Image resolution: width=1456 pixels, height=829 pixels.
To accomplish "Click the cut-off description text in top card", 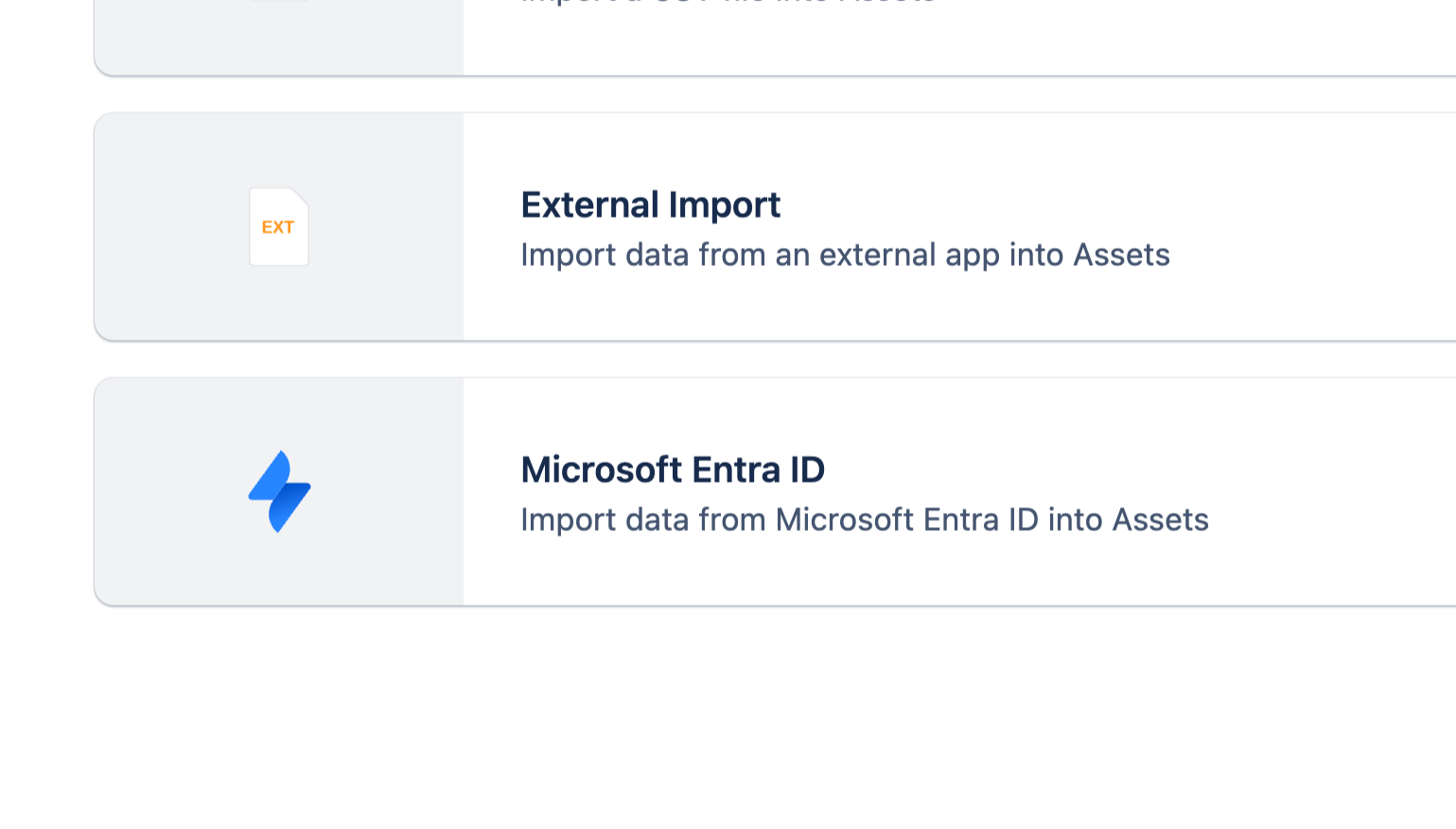I will click(x=728, y=3).
